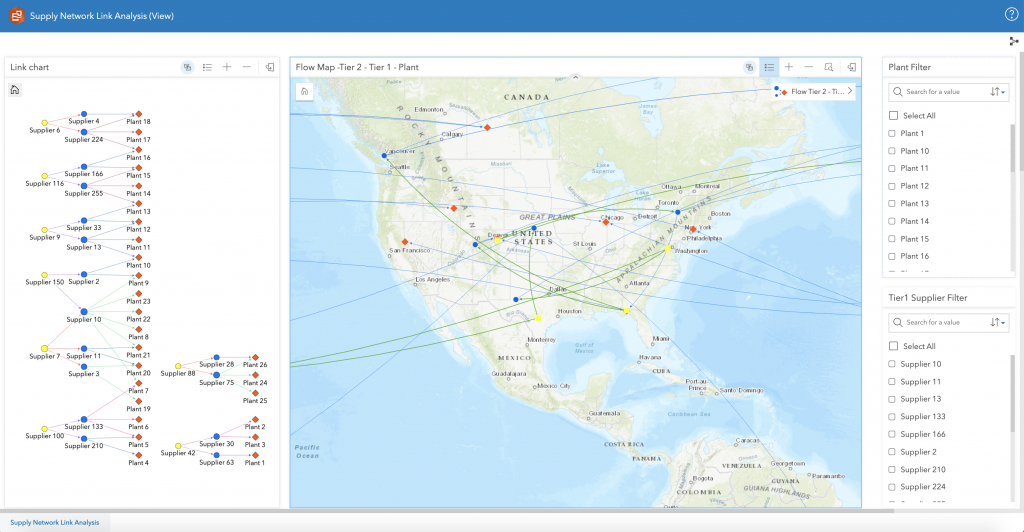Click the Link chart card title
Image resolution: width=1024 pixels, height=532 pixels.
click(29, 67)
